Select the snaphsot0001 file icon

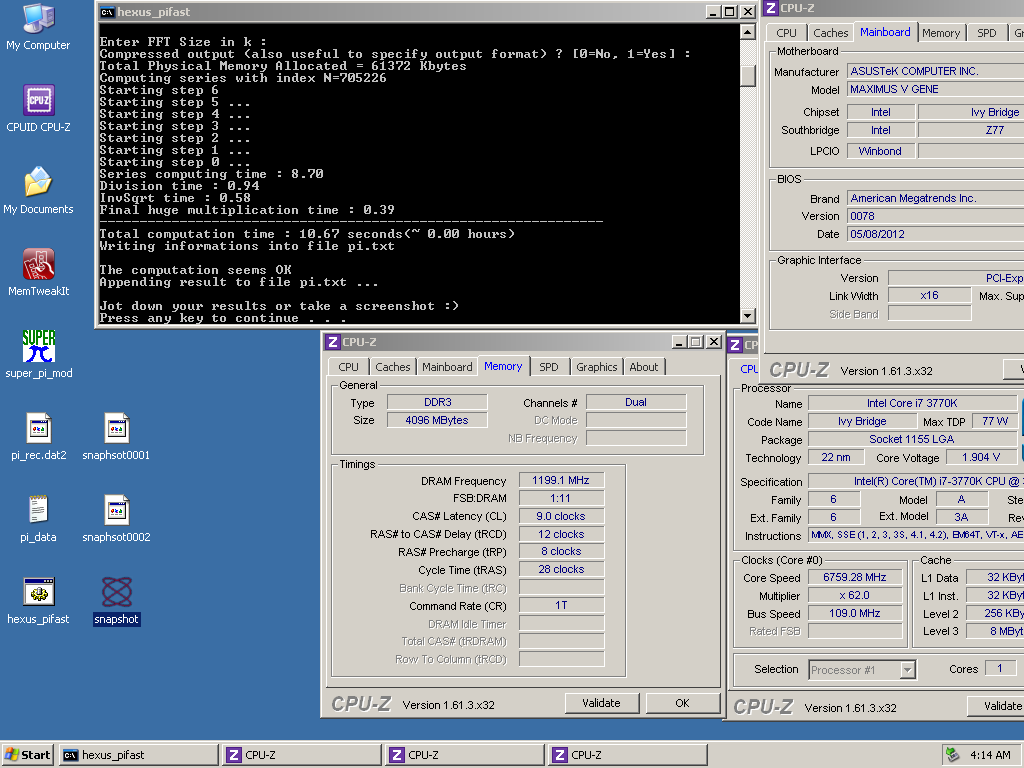click(116, 430)
